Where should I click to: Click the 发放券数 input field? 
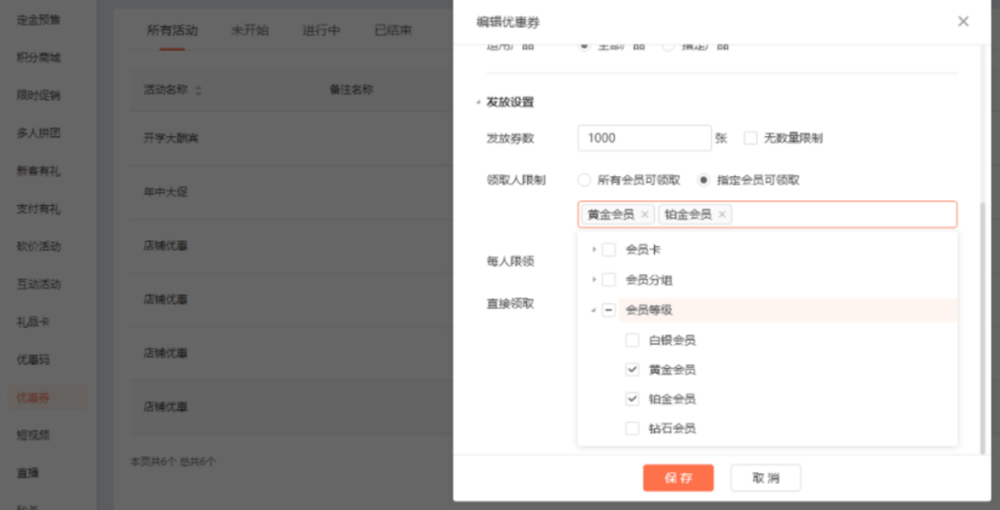(x=644, y=138)
